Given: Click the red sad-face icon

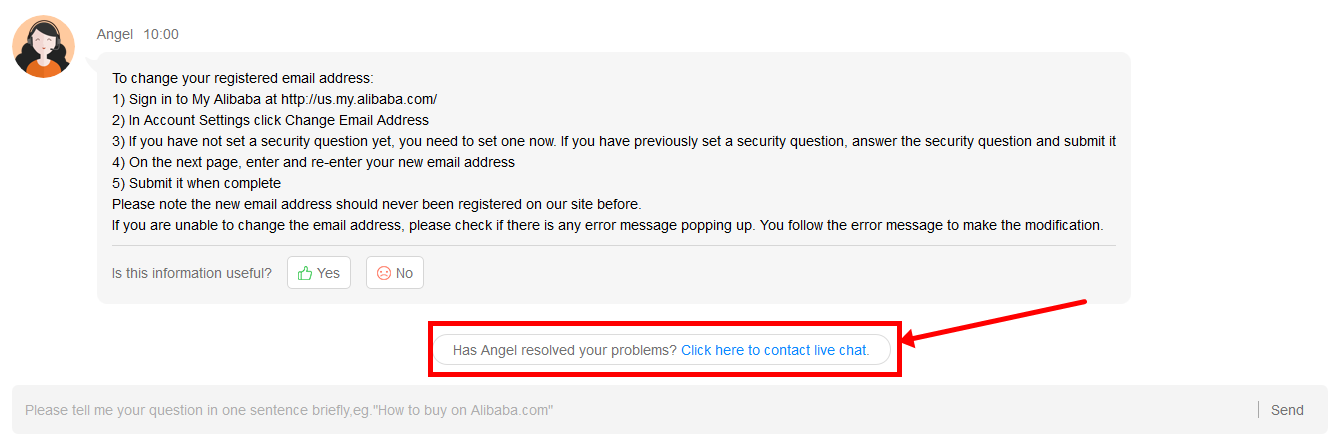Looking at the screenshot, I should (384, 273).
